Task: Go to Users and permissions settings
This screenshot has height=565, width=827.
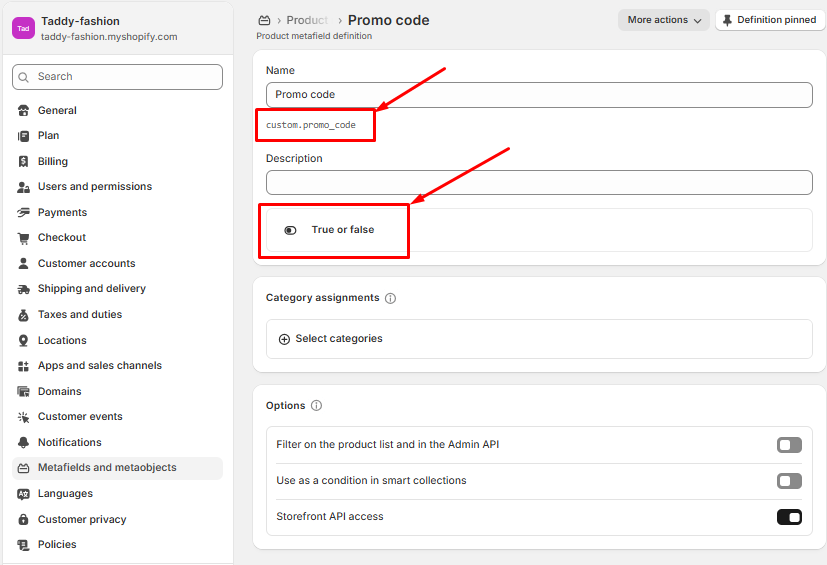Action: point(95,187)
